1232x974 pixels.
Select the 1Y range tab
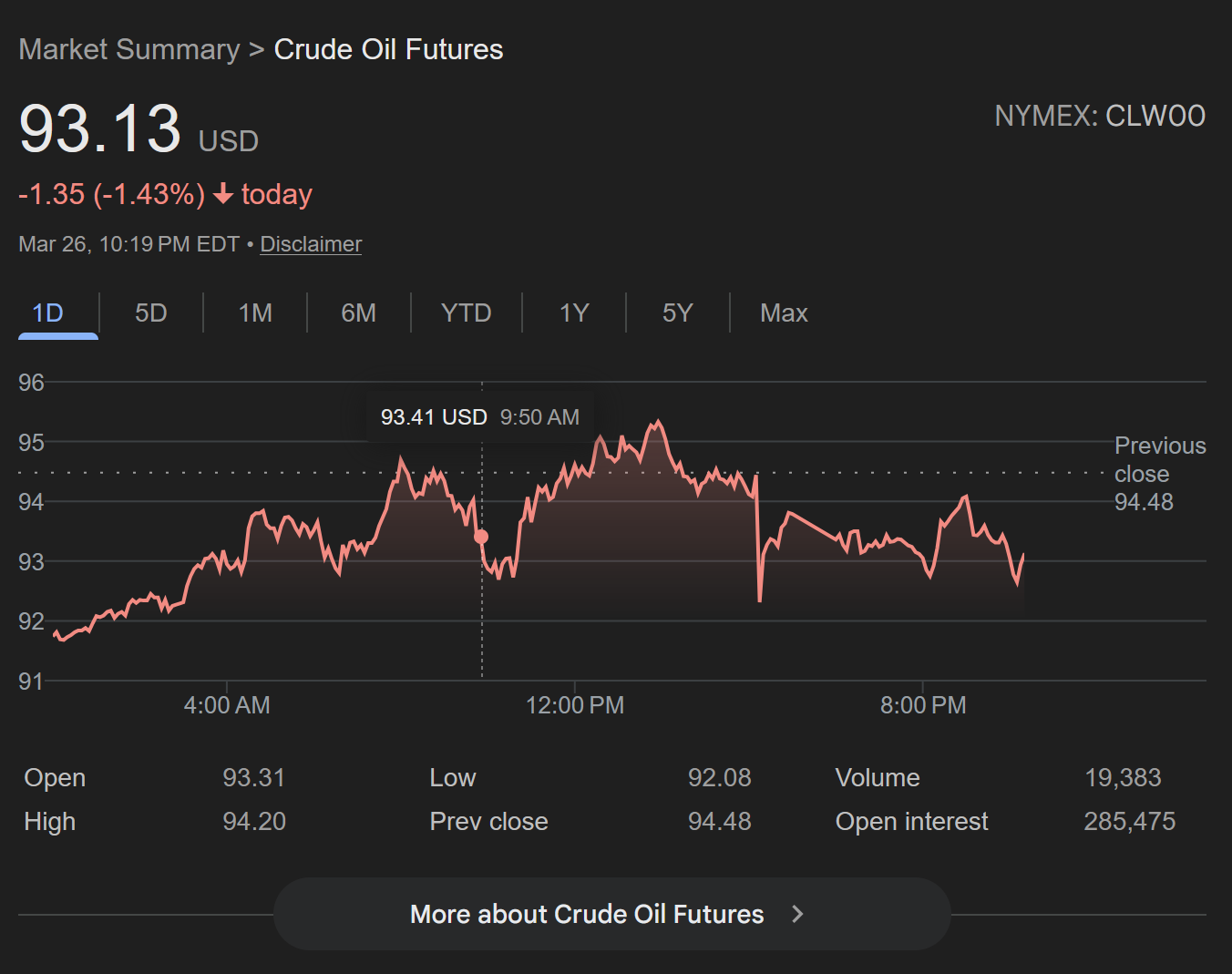point(574,313)
